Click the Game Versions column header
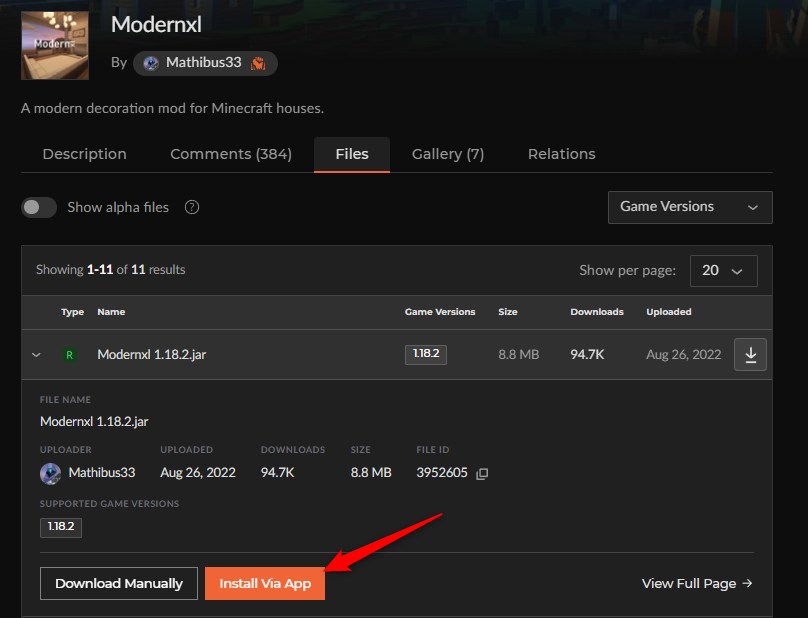This screenshot has height=618, width=808. pos(440,312)
